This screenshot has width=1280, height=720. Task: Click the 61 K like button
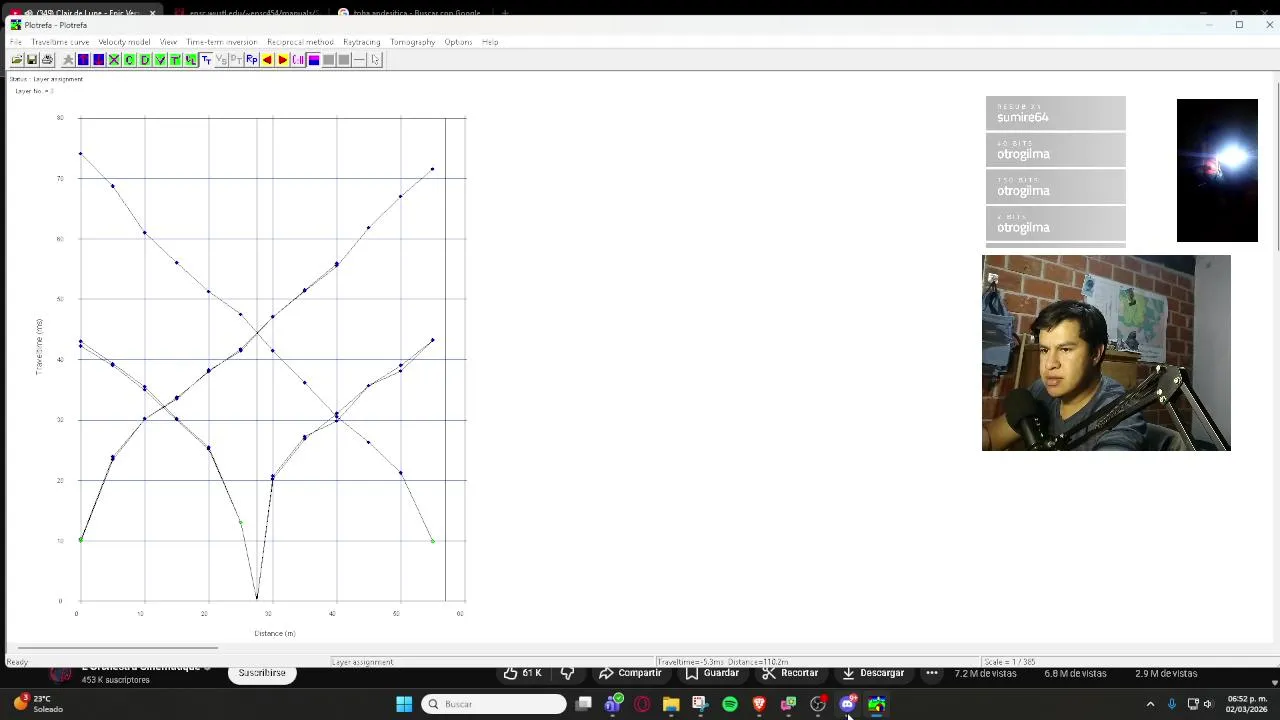click(x=522, y=673)
